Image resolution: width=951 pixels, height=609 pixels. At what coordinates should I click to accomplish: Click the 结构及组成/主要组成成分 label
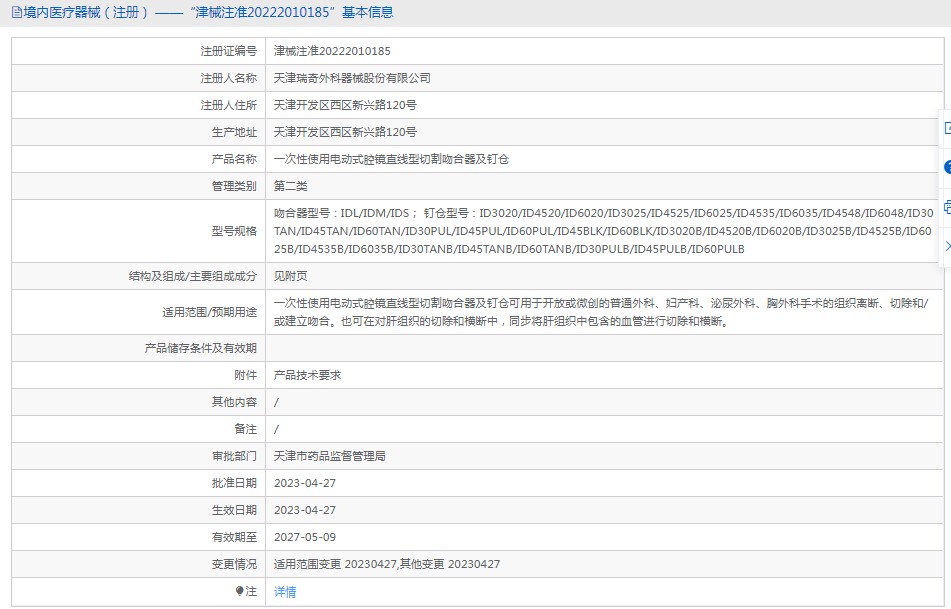[193, 276]
